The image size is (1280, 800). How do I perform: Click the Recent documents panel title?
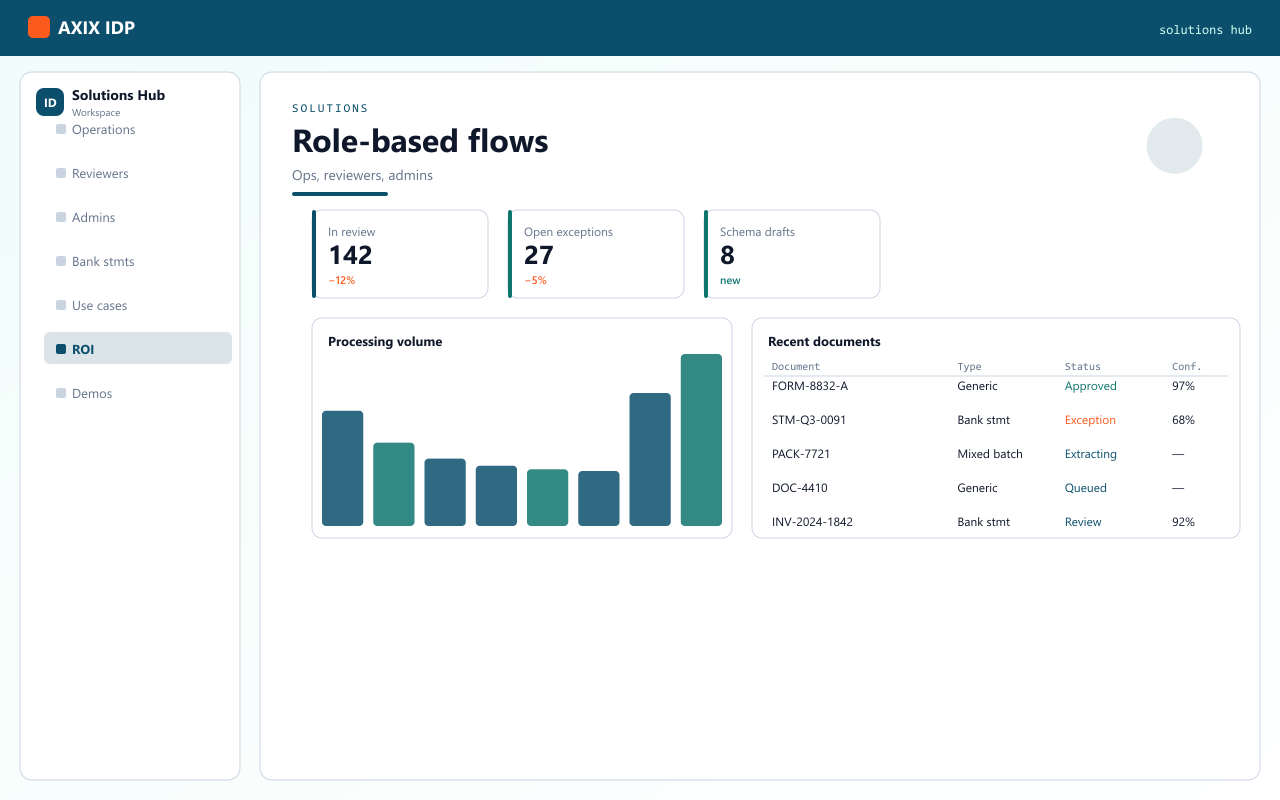coord(824,342)
